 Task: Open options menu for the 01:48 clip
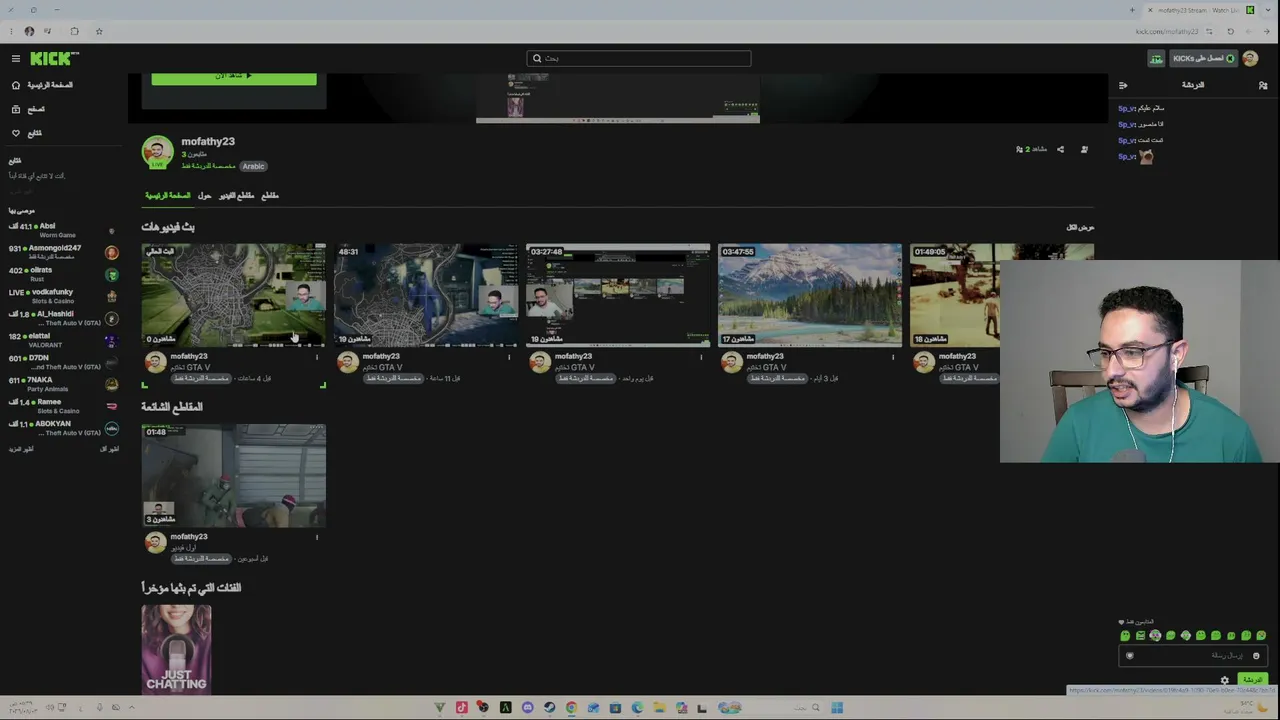click(x=317, y=537)
